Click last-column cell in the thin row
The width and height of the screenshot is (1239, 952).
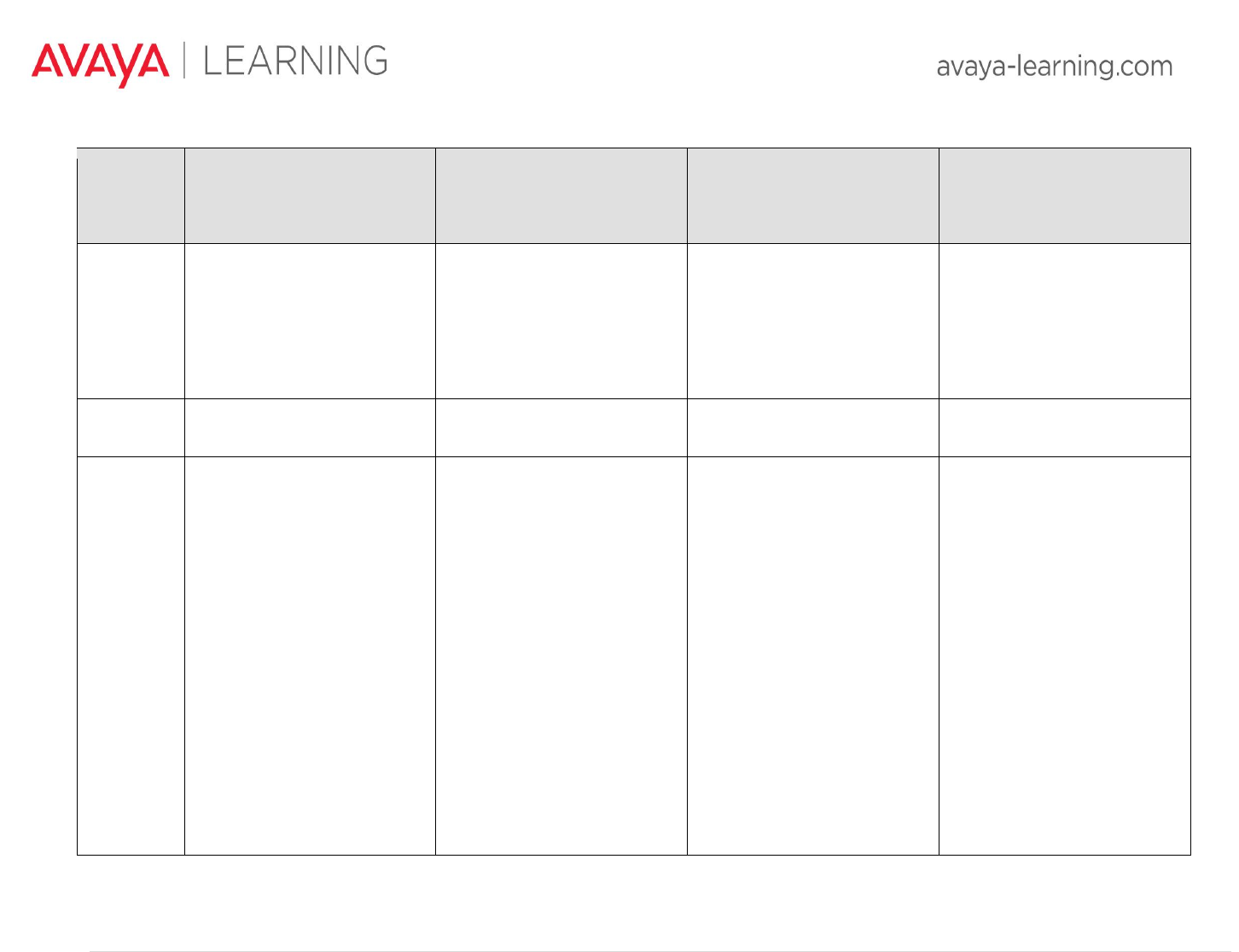1065,427
